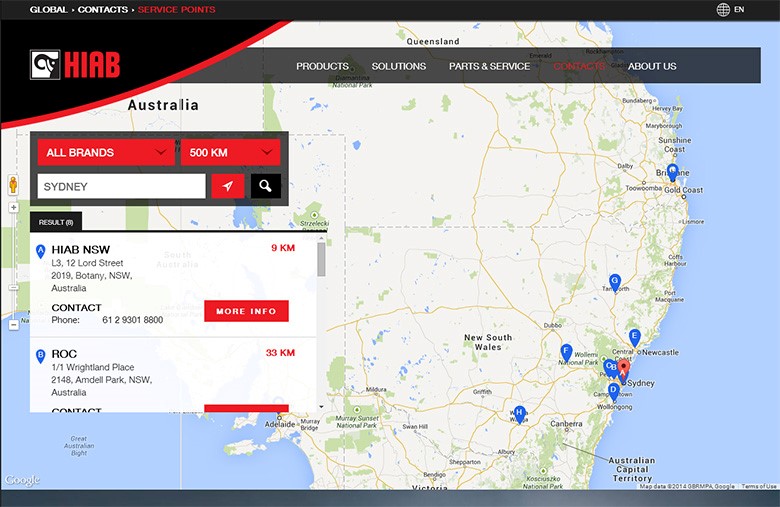Select map marker G near Tamworth
The width and height of the screenshot is (780, 507).
pos(615,281)
